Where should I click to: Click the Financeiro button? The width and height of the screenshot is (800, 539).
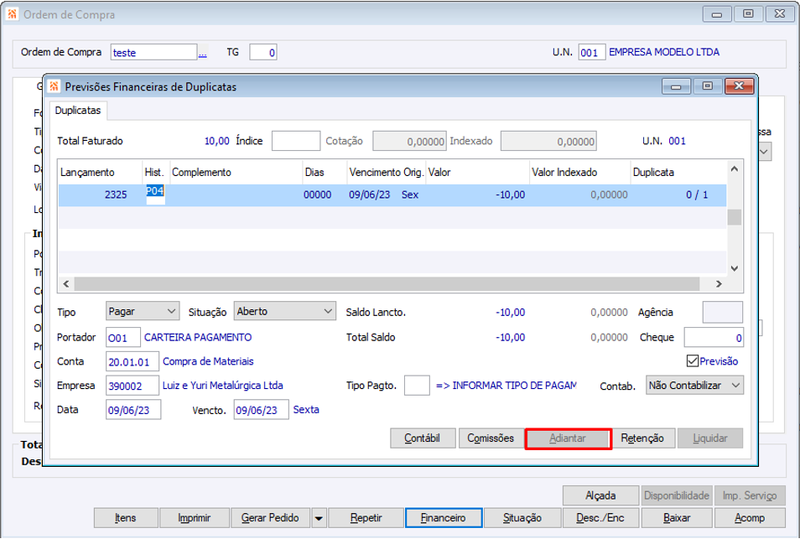(443, 518)
